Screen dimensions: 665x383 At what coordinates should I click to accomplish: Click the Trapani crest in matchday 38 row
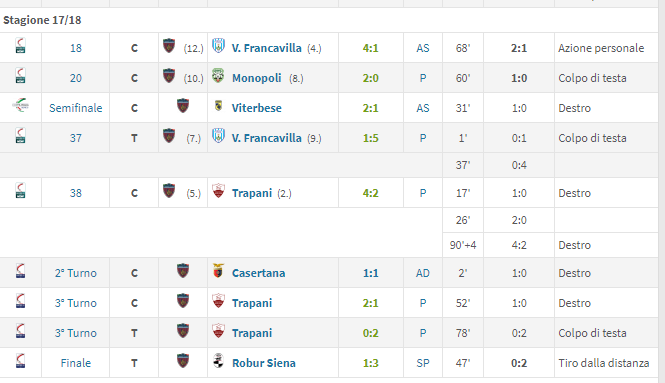coord(218,191)
